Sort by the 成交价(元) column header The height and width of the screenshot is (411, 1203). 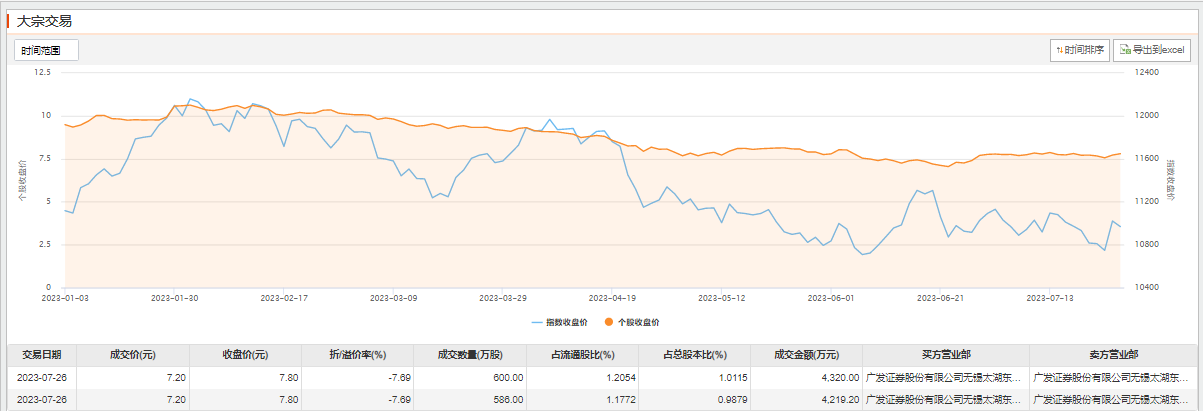tap(133, 354)
